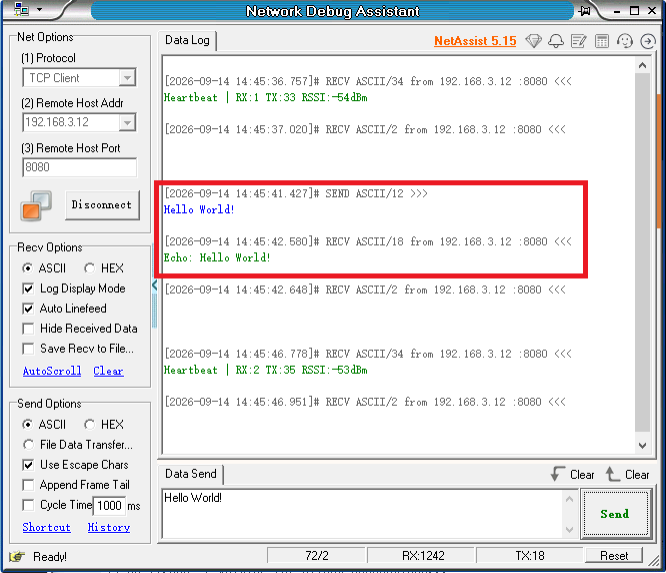Click the Heartbeat RX:2 TX:35 log line
The height and width of the screenshot is (573, 666).
click(x=266, y=370)
